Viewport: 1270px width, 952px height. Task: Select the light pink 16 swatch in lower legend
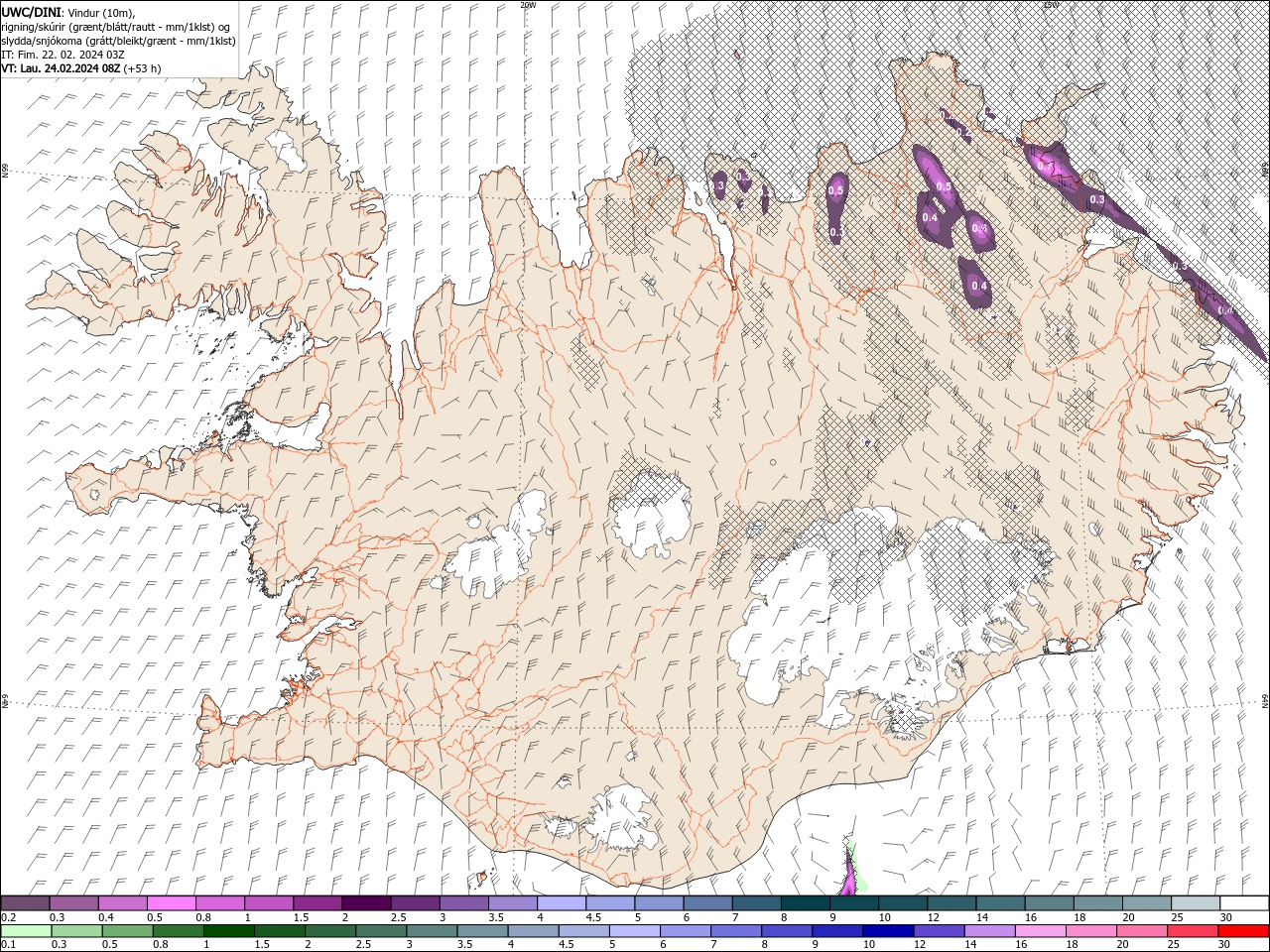point(1041,931)
